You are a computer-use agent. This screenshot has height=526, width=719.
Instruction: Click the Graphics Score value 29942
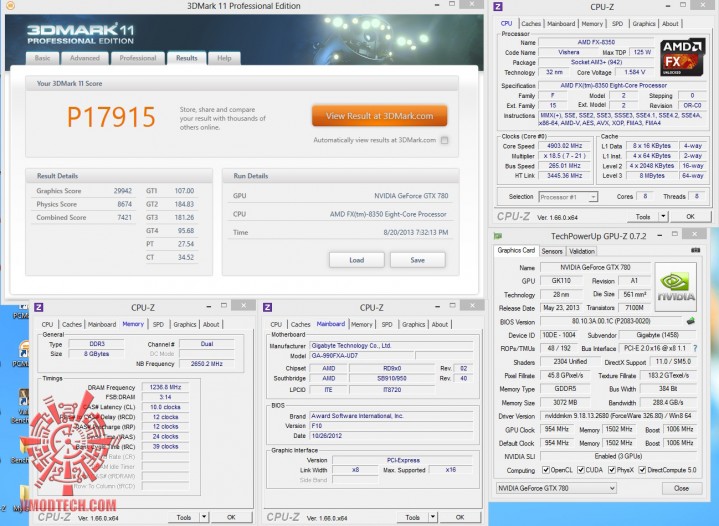(122, 191)
